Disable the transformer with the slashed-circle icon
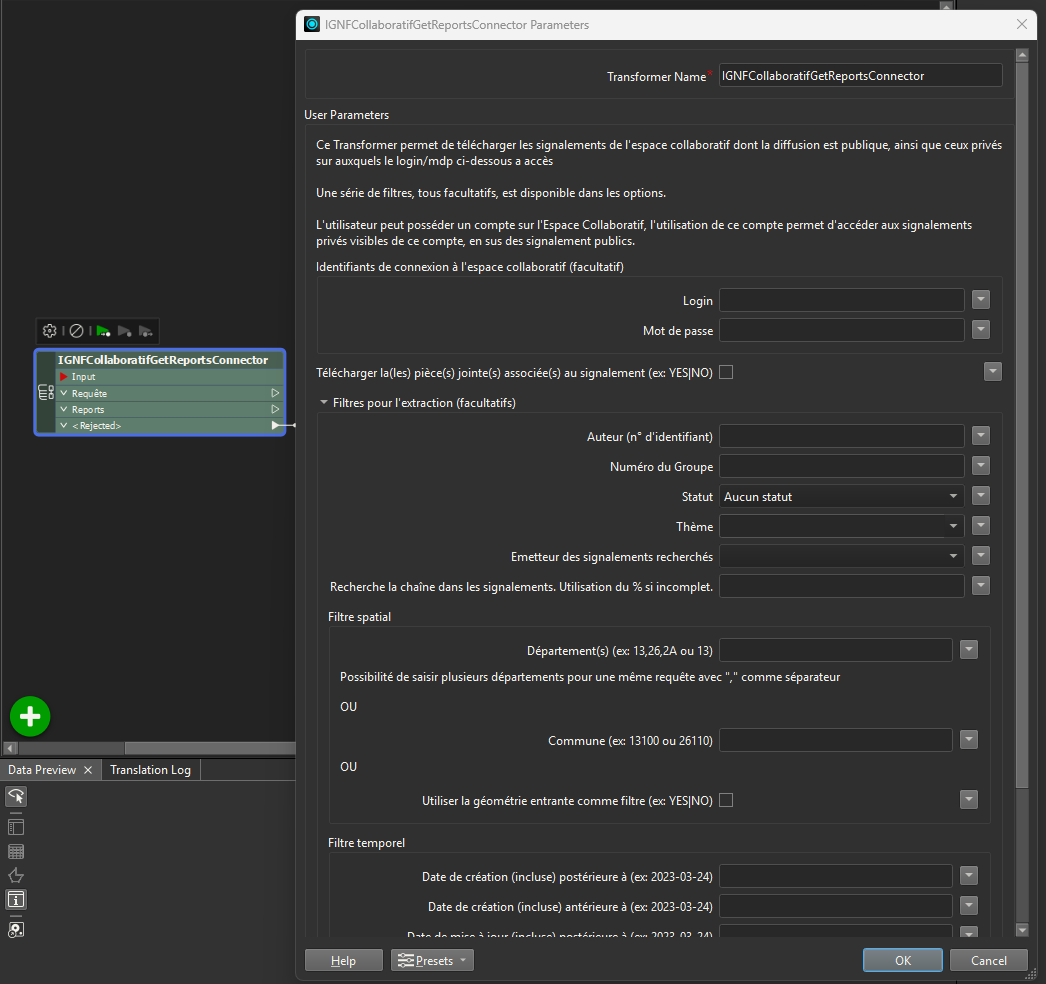 [77, 331]
